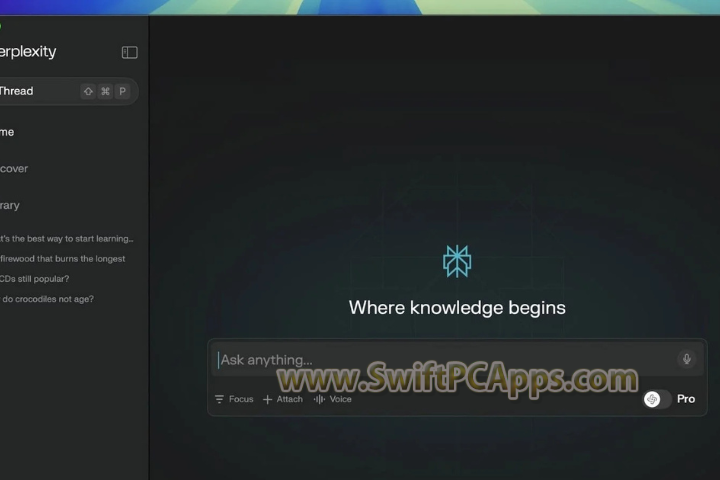Open Library in sidebar
Image resolution: width=720 pixels, height=480 pixels.
[x=10, y=205]
